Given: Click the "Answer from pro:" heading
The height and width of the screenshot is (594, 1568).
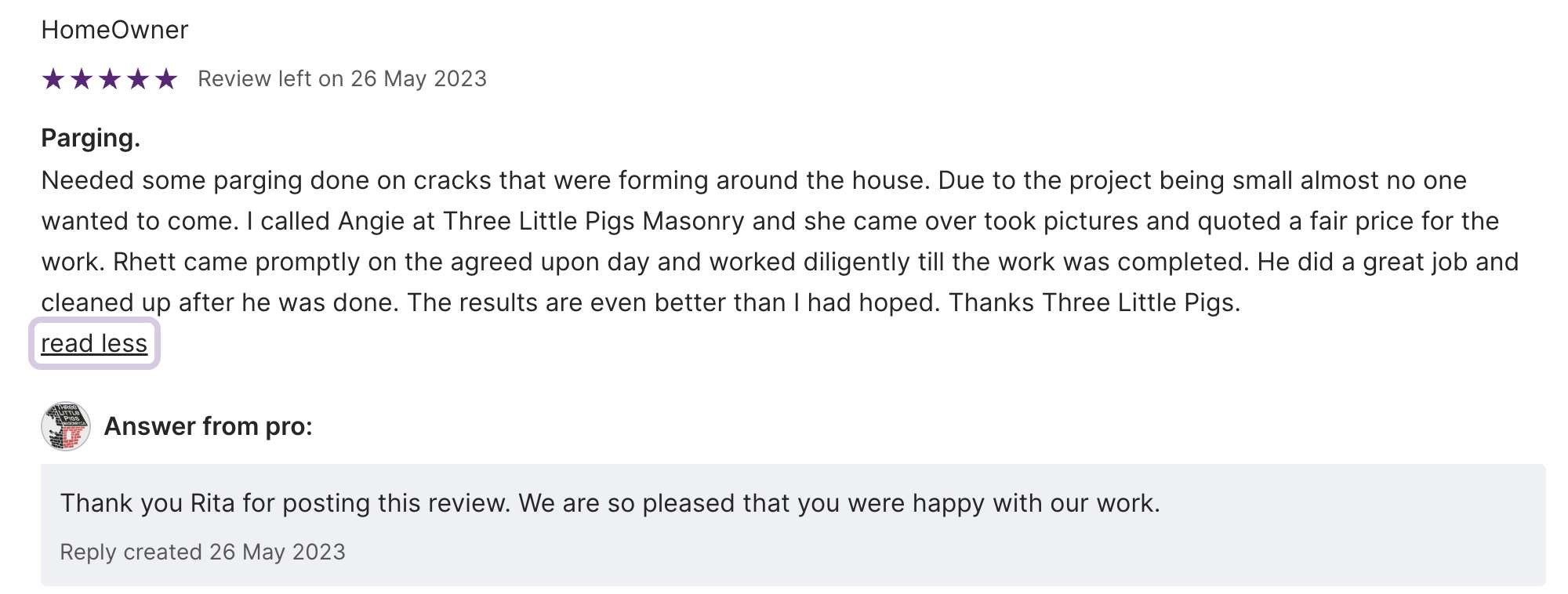Looking at the screenshot, I should click(x=208, y=426).
